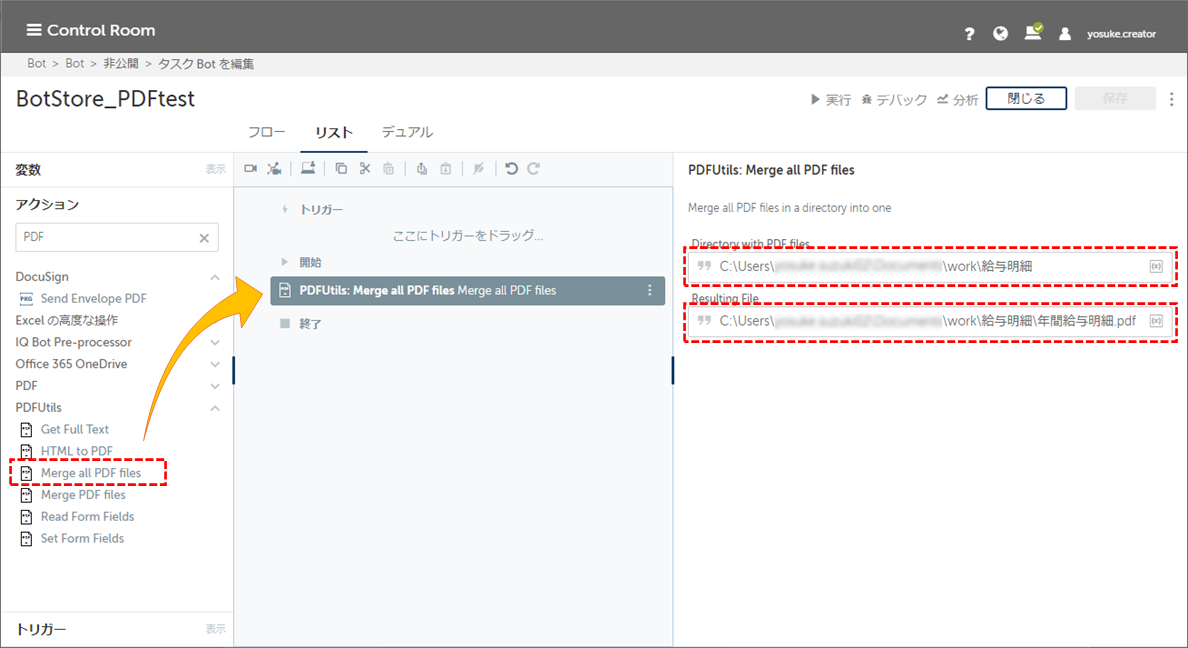Screen dimensions: 1188x648
Task: Go to 非公開 in the breadcrumb
Action: tap(121, 64)
